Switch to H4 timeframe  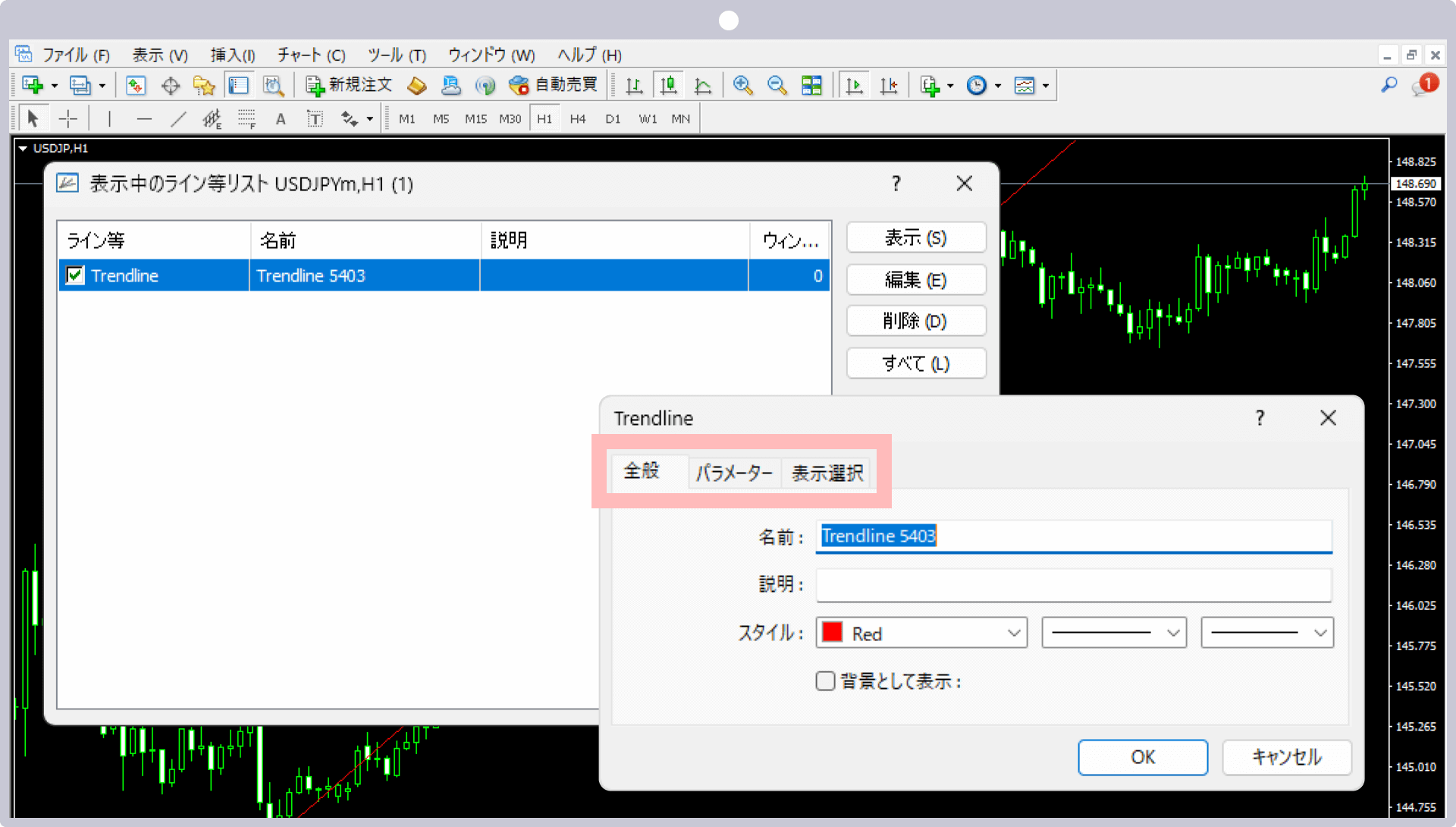(578, 119)
